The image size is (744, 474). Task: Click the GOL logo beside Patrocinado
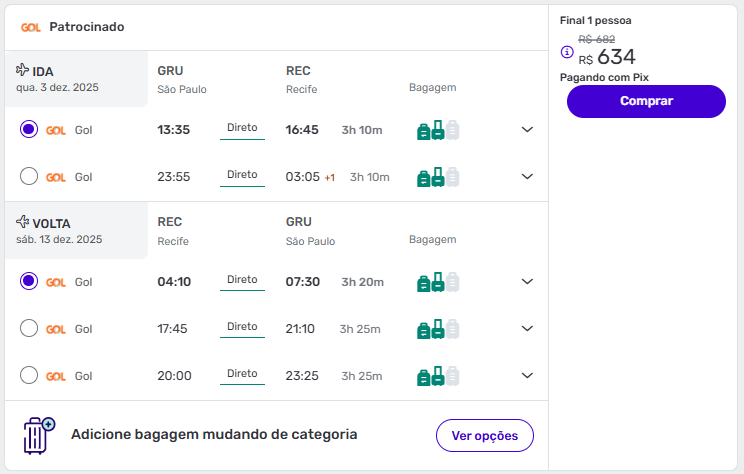coord(30,27)
